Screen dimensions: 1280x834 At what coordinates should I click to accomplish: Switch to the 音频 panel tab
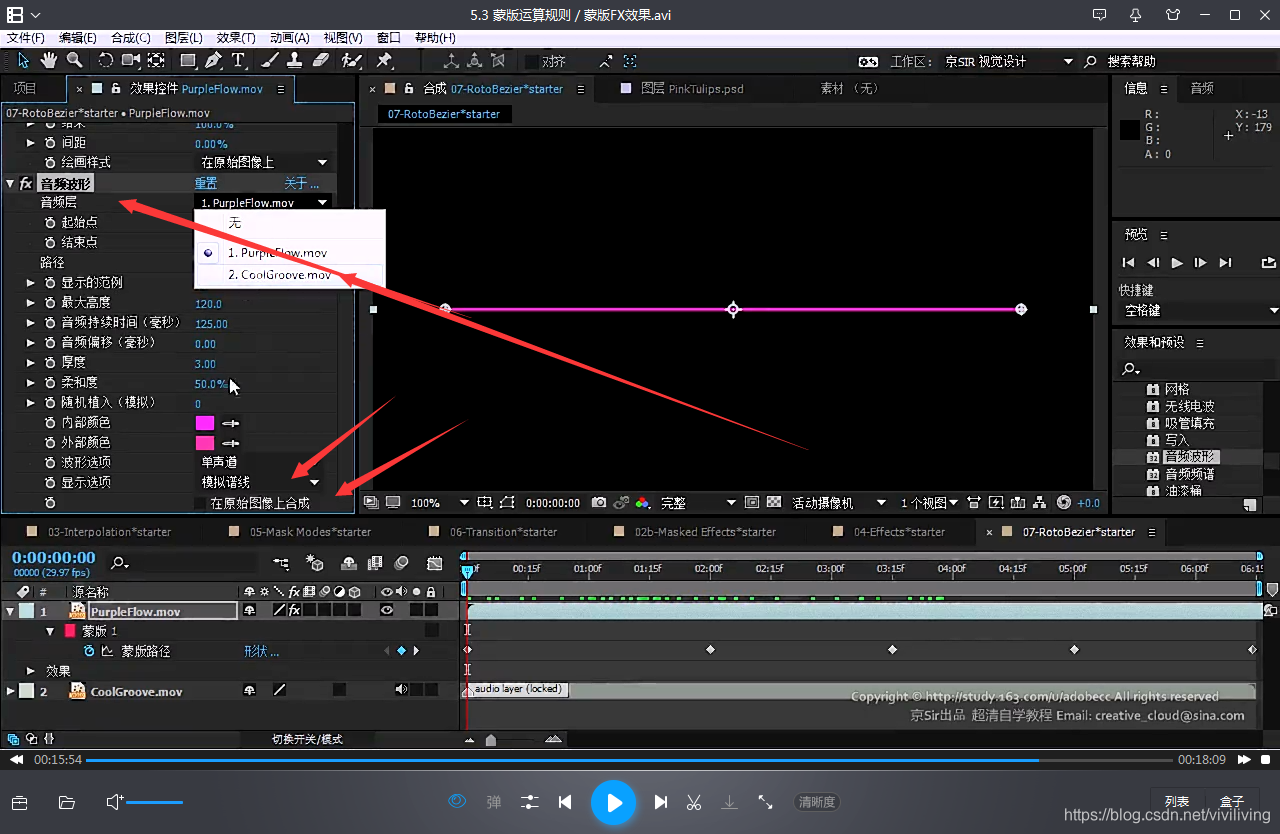(x=1202, y=88)
